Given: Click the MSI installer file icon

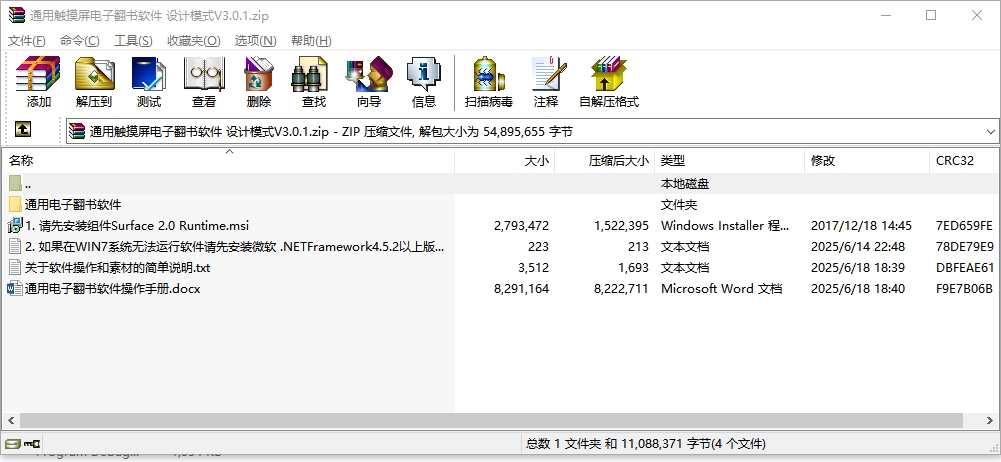Looking at the screenshot, I should click(x=15, y=225).
